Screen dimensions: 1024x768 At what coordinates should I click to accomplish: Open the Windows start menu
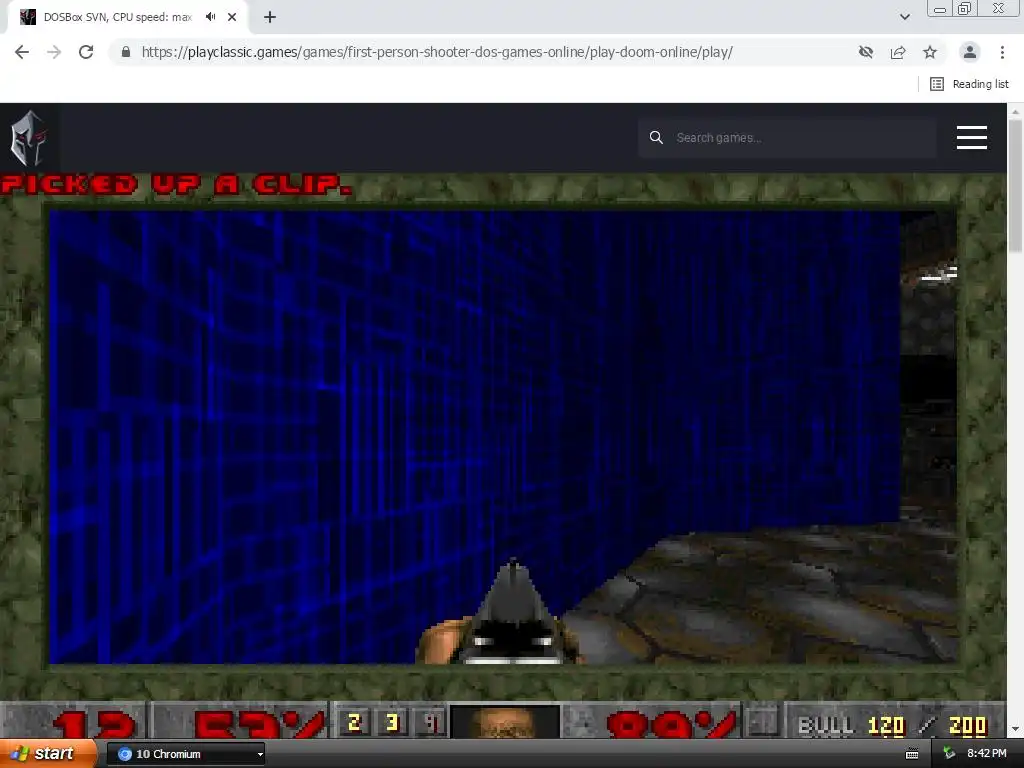pos(48,754)
